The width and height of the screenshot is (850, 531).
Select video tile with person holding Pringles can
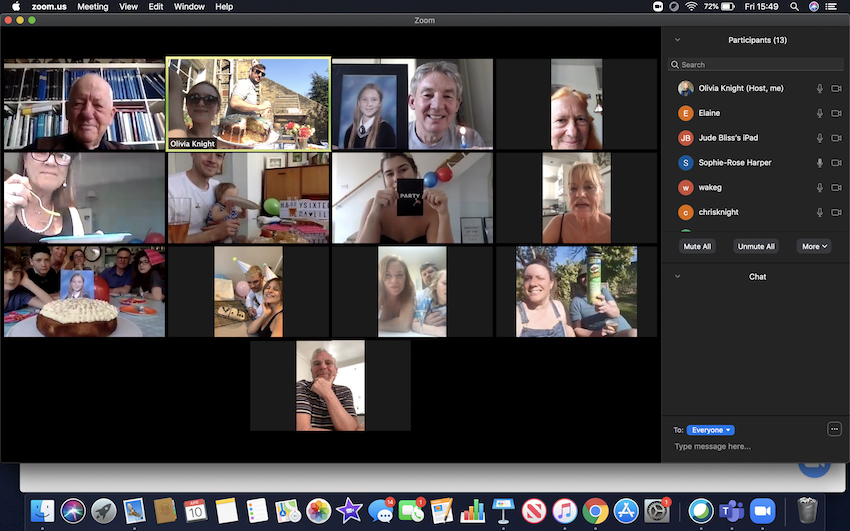coord(576,292)
